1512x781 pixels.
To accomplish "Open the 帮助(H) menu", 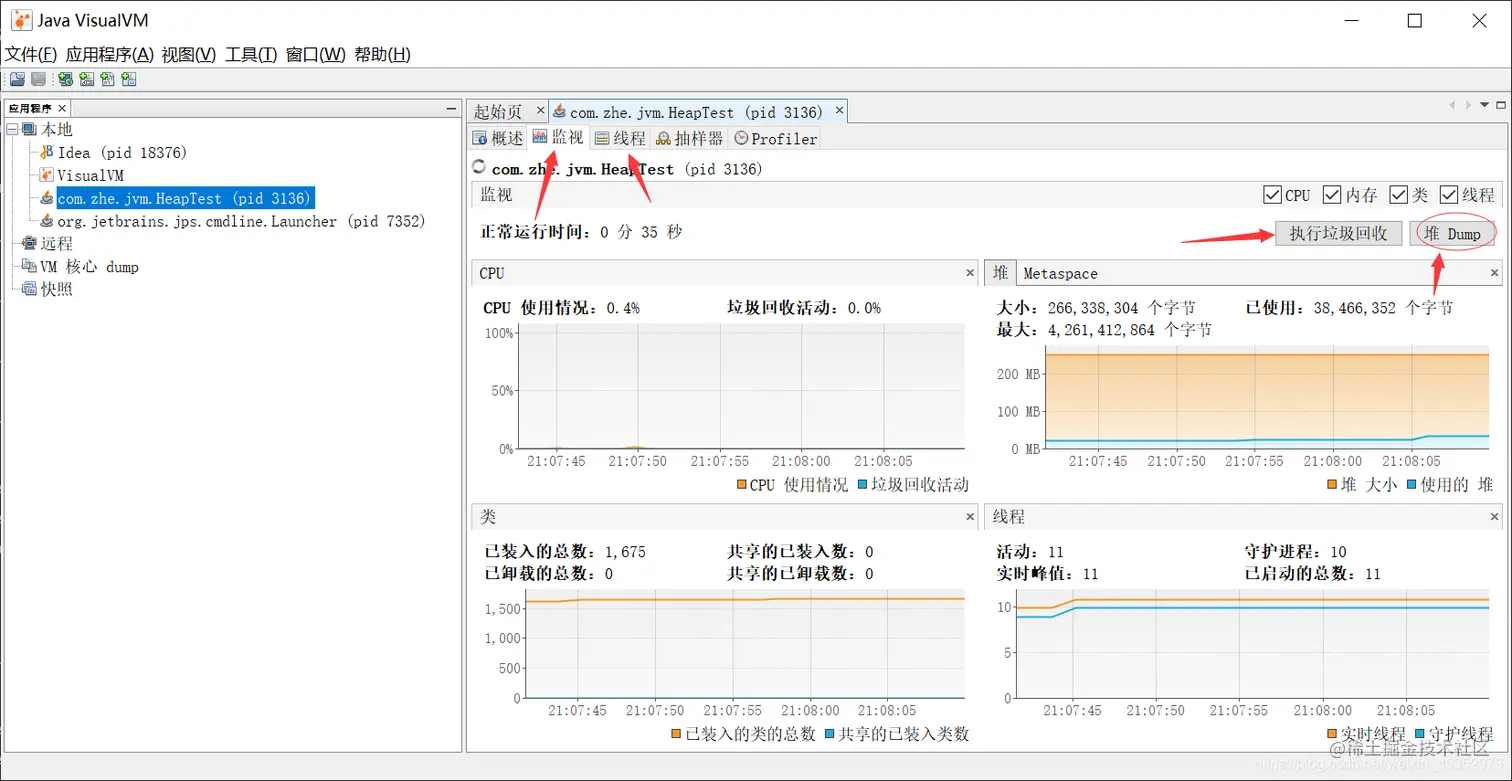I will click(x=383, y=54).
